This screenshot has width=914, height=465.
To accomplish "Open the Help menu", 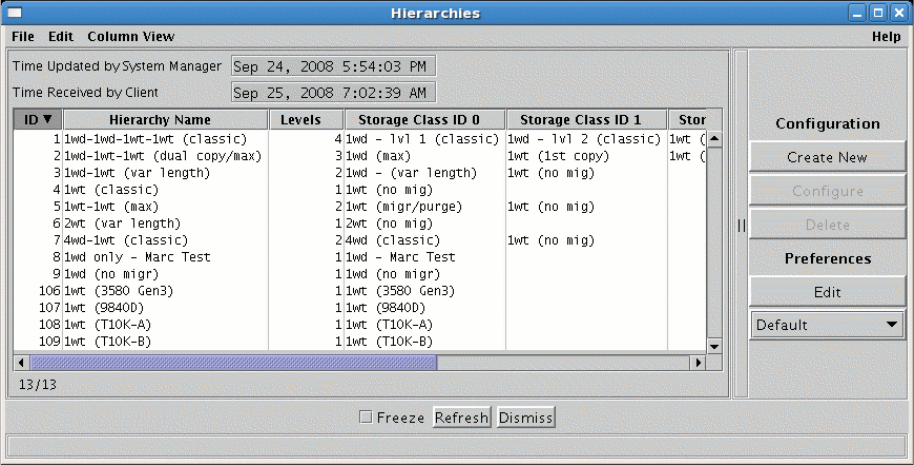I will (x=886, y=36).
